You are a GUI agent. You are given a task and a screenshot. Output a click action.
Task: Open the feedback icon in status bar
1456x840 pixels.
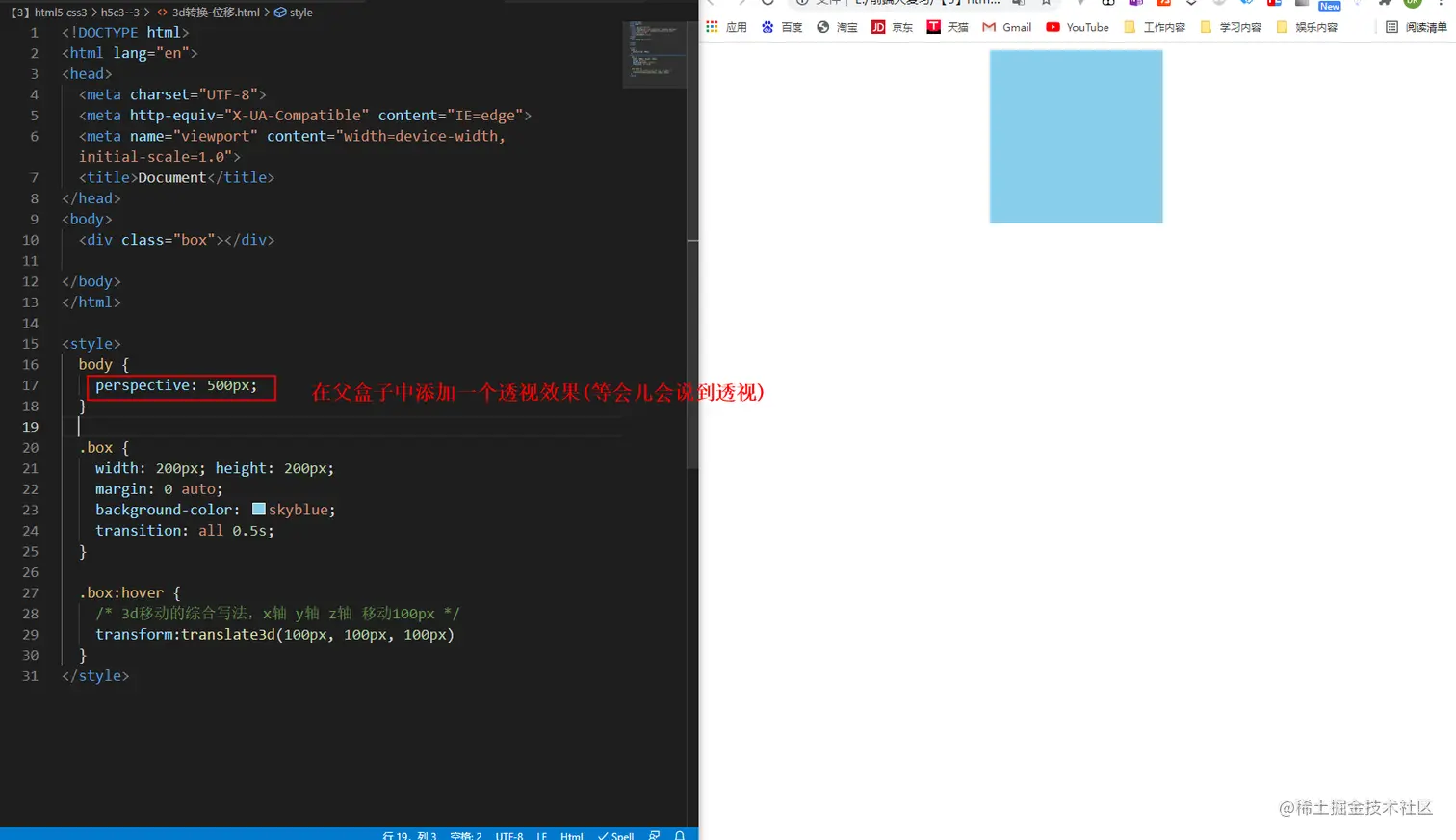click(x=655, y=835)
